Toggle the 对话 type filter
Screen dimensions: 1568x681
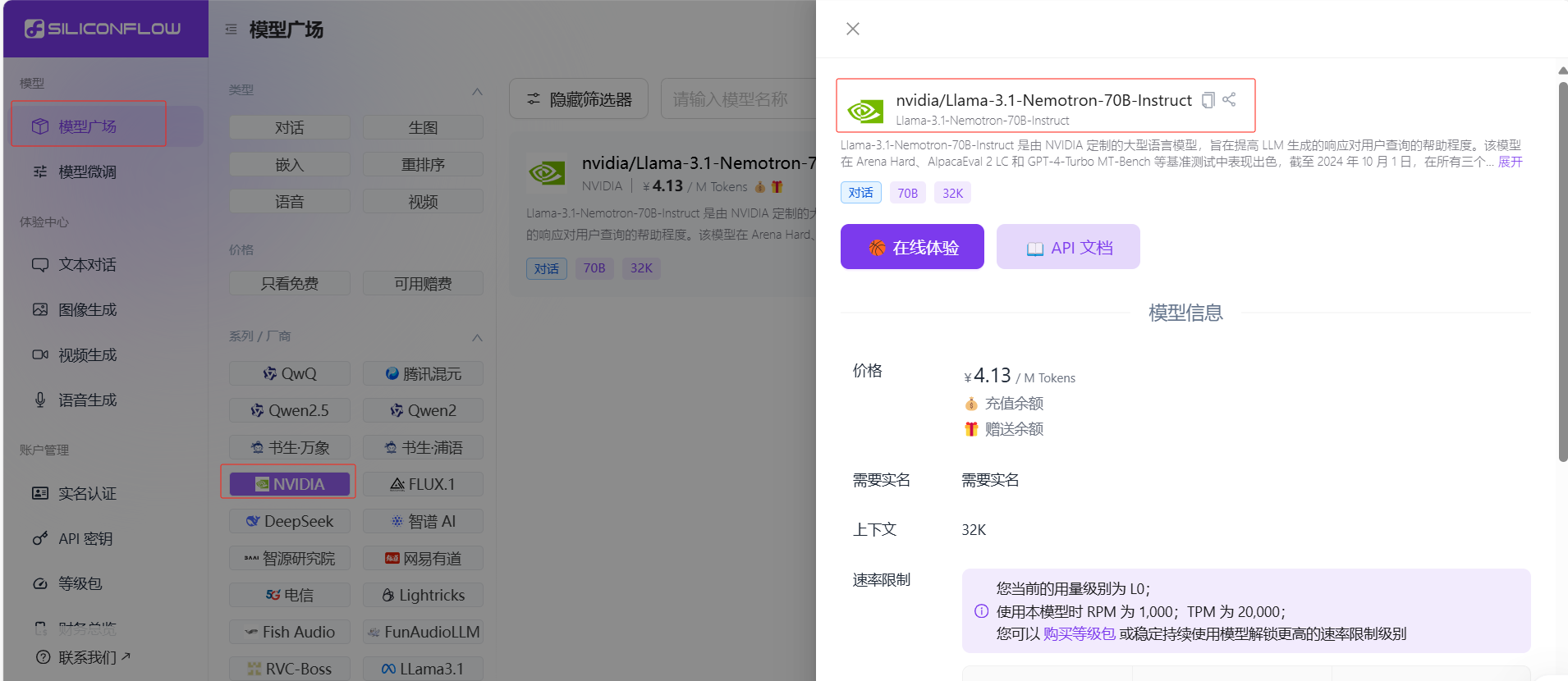tap(290, 127)
